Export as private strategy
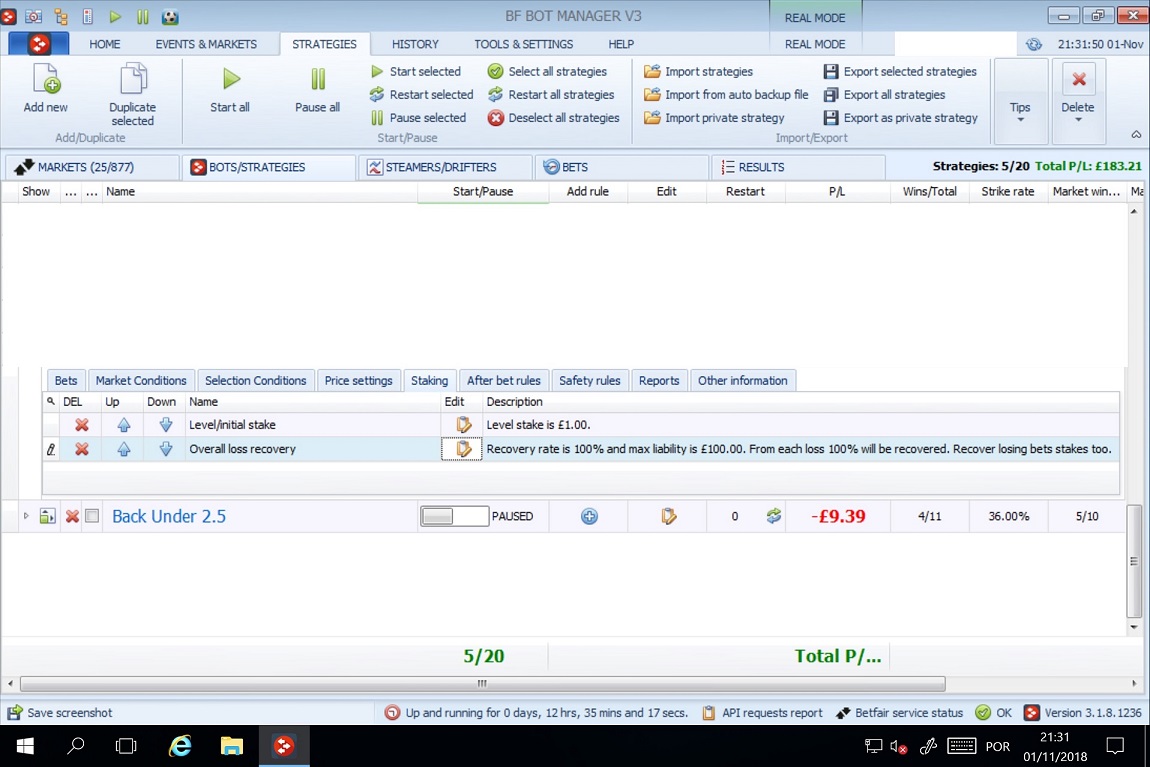Image resolution: width=1150 pixels, height=767 pixels. (901, 117)
